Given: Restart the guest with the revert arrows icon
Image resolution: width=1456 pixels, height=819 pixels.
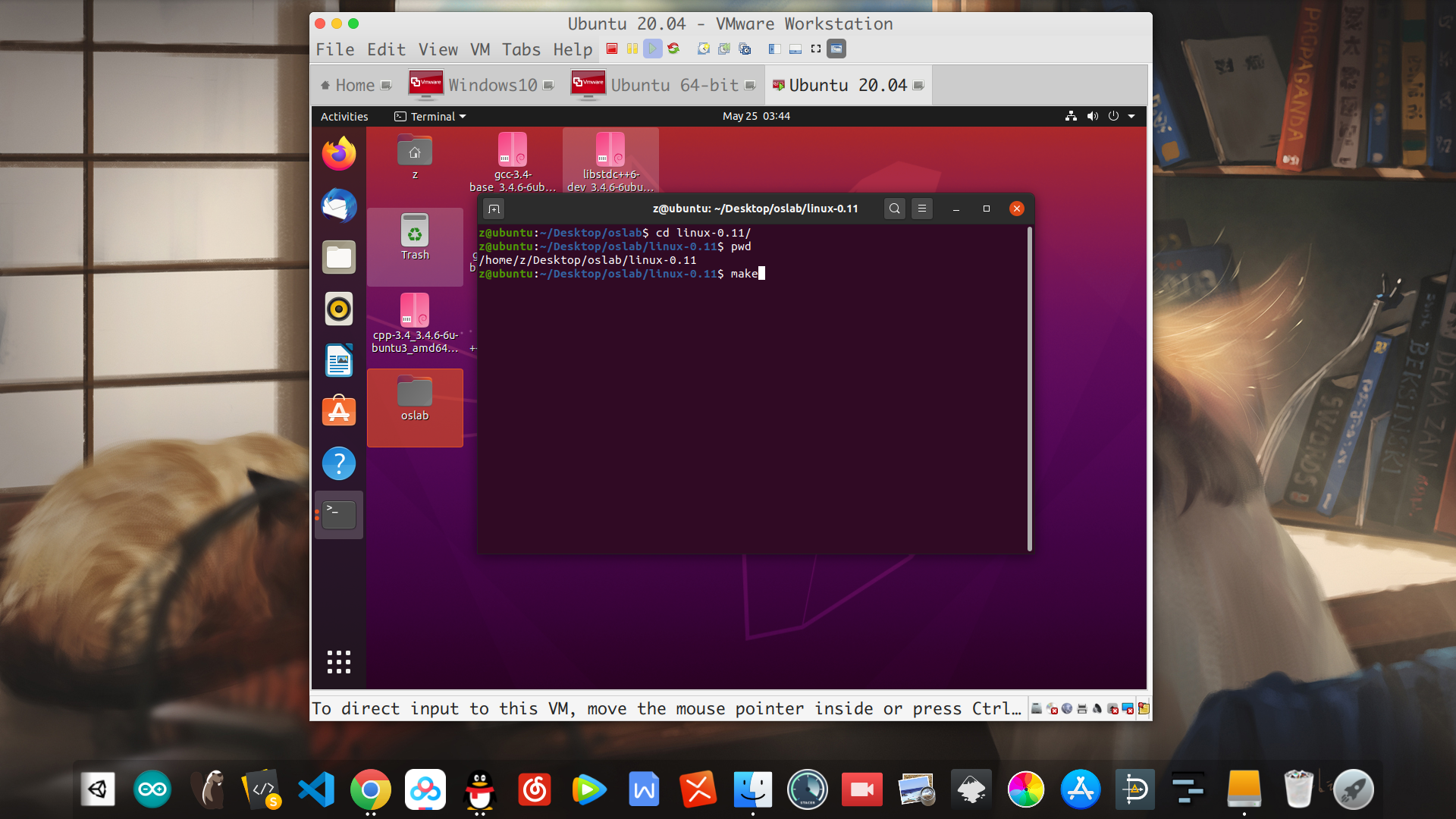Looking at the screenshot, I should coord(673,49).
